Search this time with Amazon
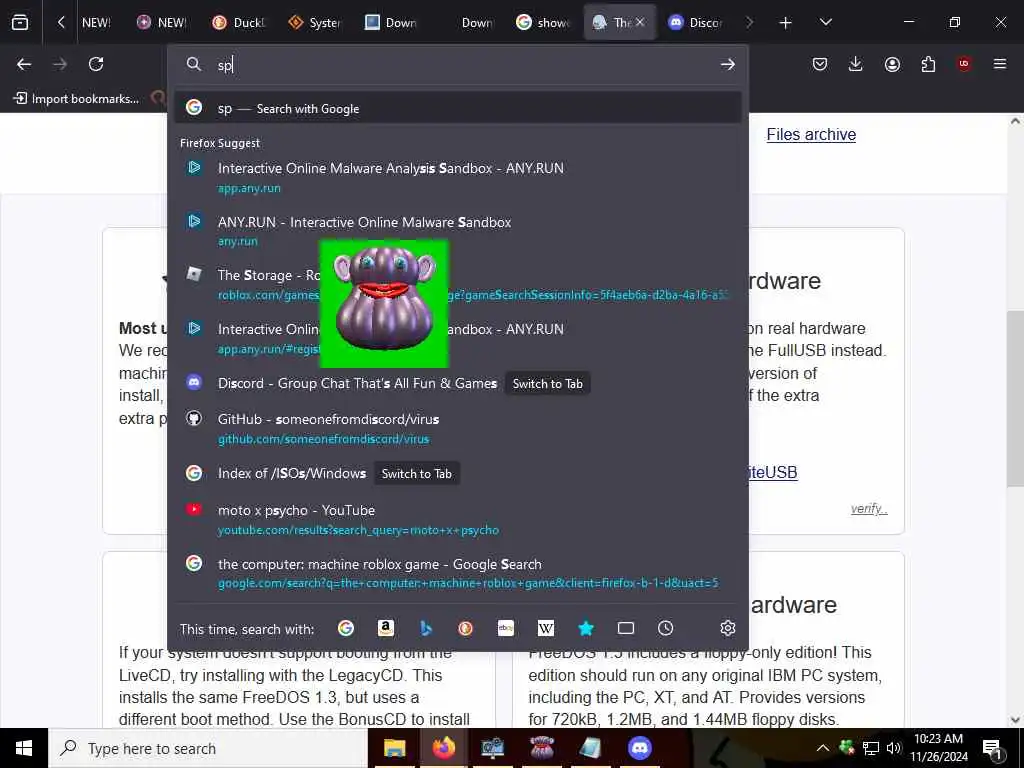The width and height of the screenshot is (1024, 768). tap(386, 628)
